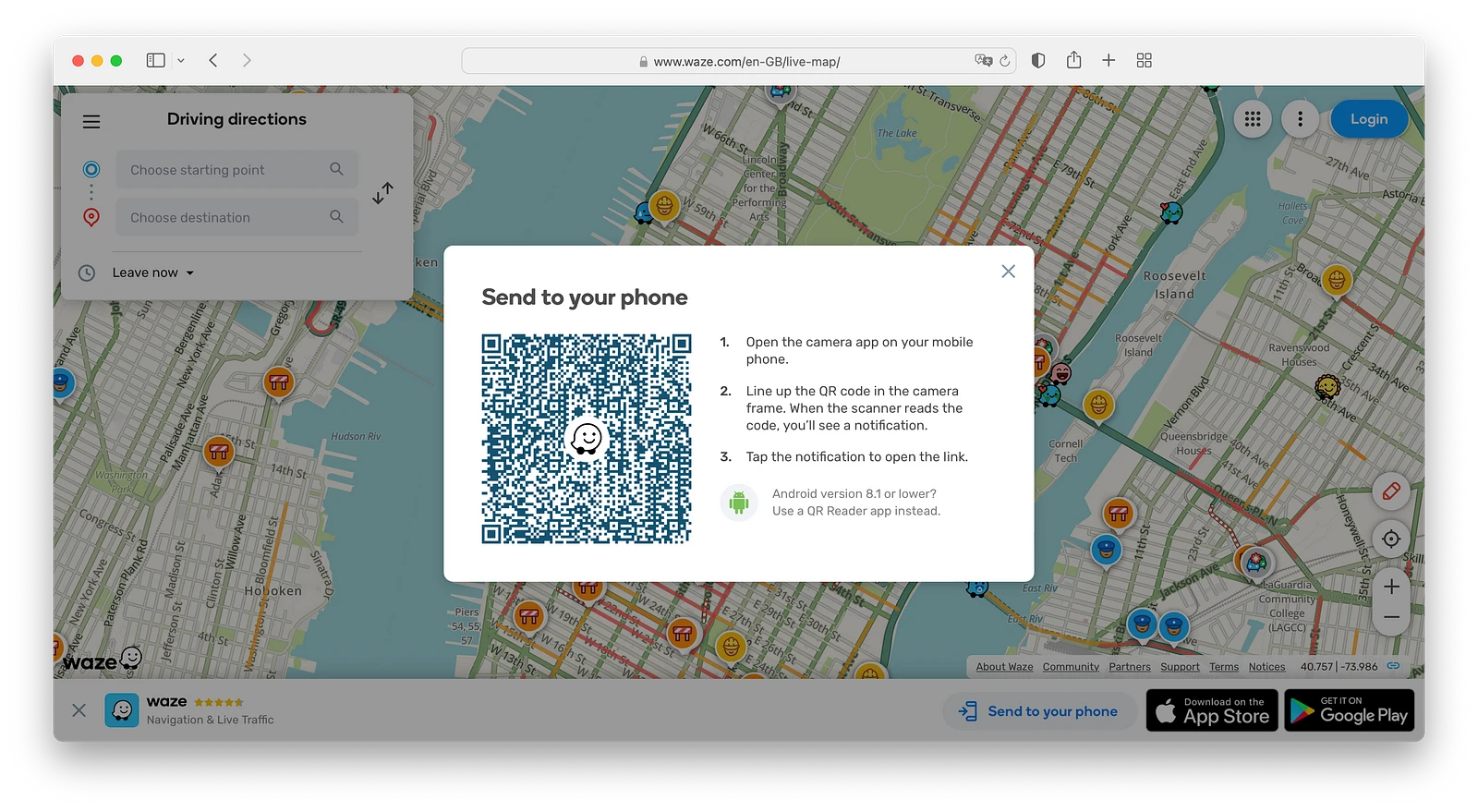Image resolution: width=1478 pixels, height=812 pixels.
Task: Go forward in Safari
Action: [247, 60]
